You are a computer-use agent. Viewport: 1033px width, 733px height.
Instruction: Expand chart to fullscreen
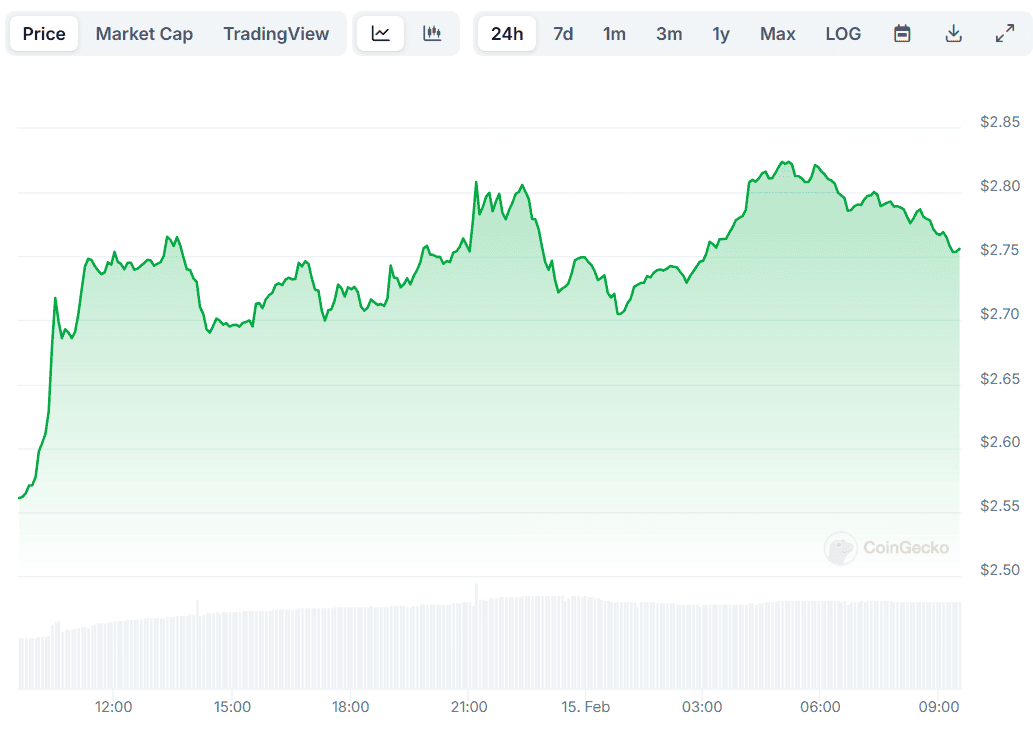(x=1005, y=34)
